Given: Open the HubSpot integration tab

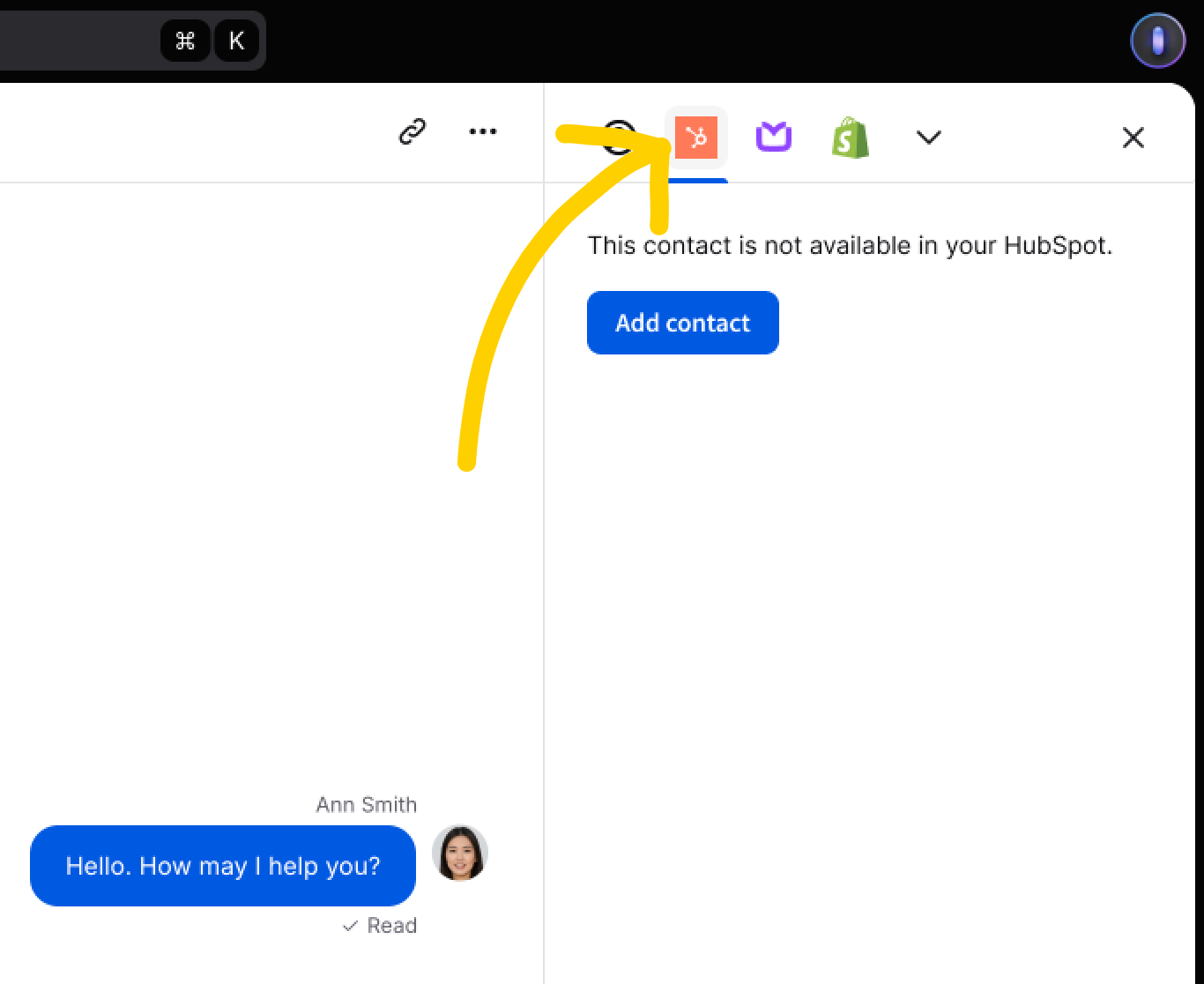Looking at the screenshot, I should point(696,138).
